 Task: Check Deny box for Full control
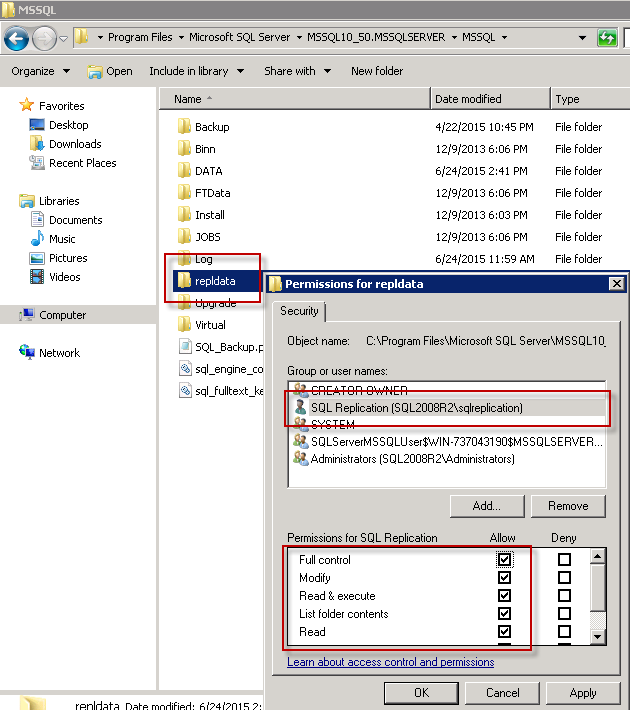click(564, 559)
